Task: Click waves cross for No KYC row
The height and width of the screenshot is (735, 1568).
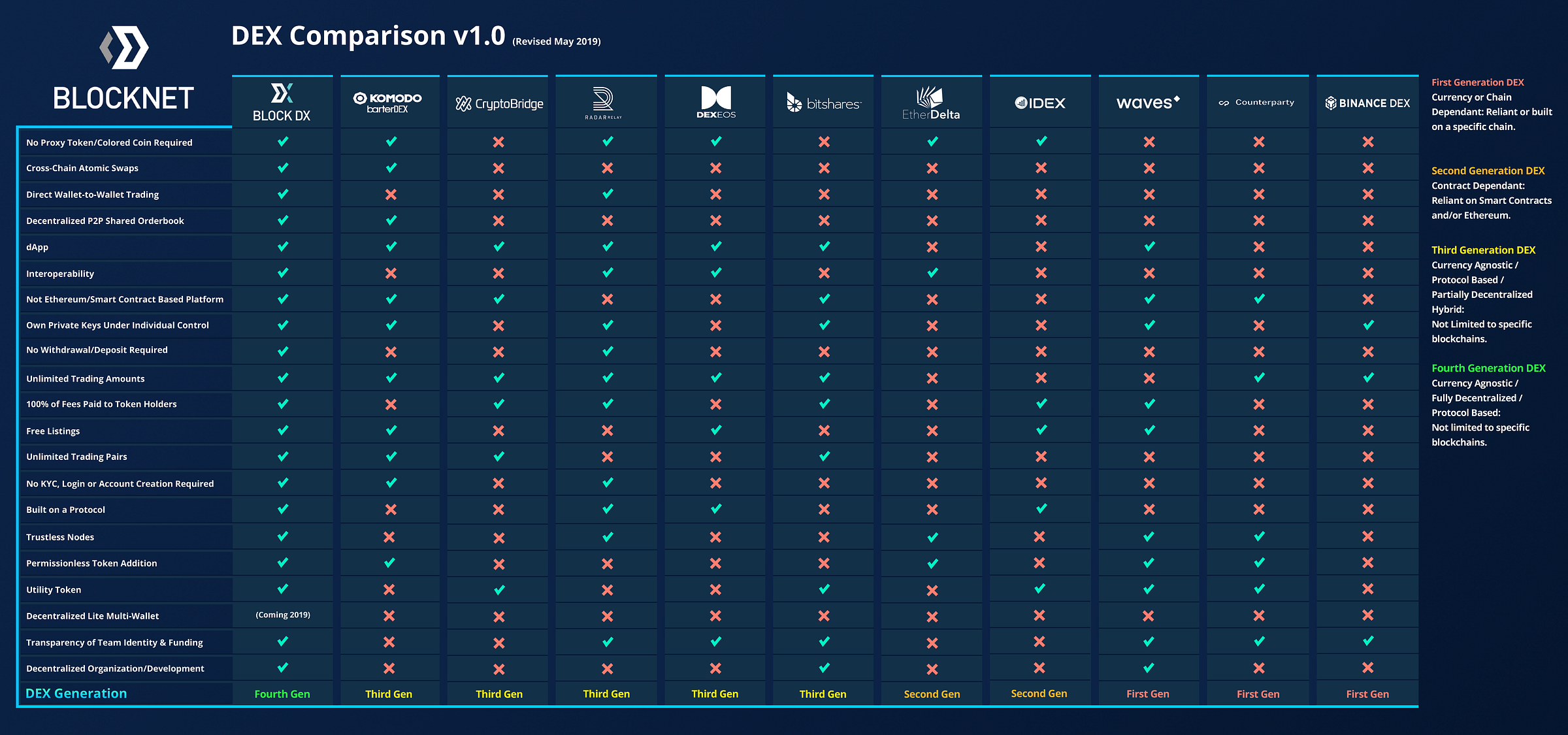Action: coord(1149,483)
